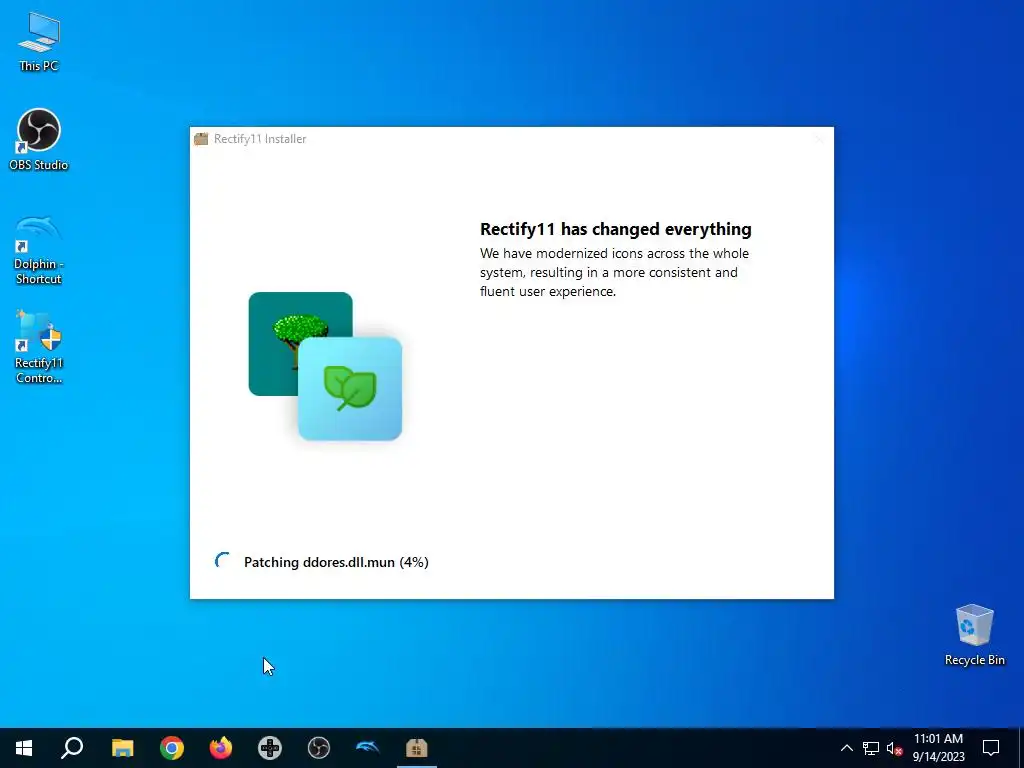Show hidden system tray icons

[x=846, y=748]
